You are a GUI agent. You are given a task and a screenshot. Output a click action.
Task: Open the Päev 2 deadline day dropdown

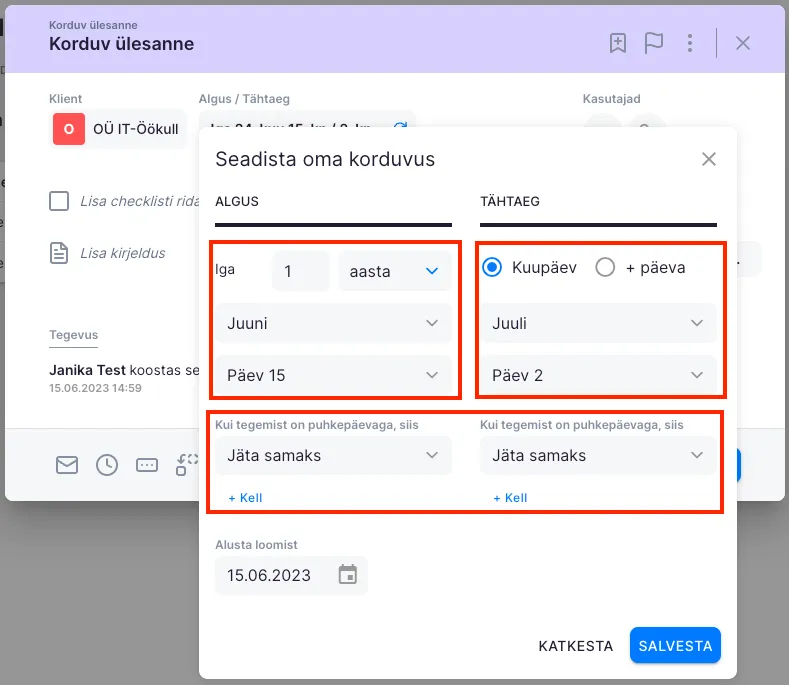pos(598,375)
